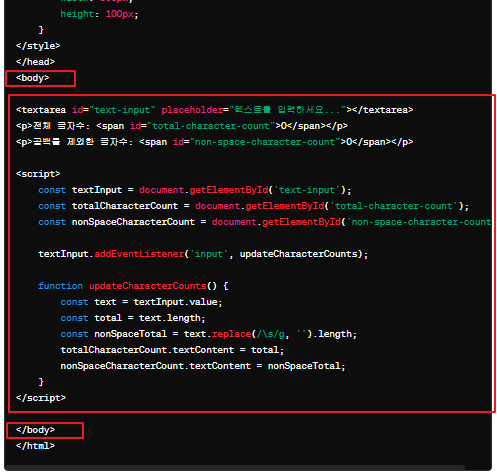Screen dimensions: 497x476
Task: Click the 'input' event string
Action: point(209,254)
